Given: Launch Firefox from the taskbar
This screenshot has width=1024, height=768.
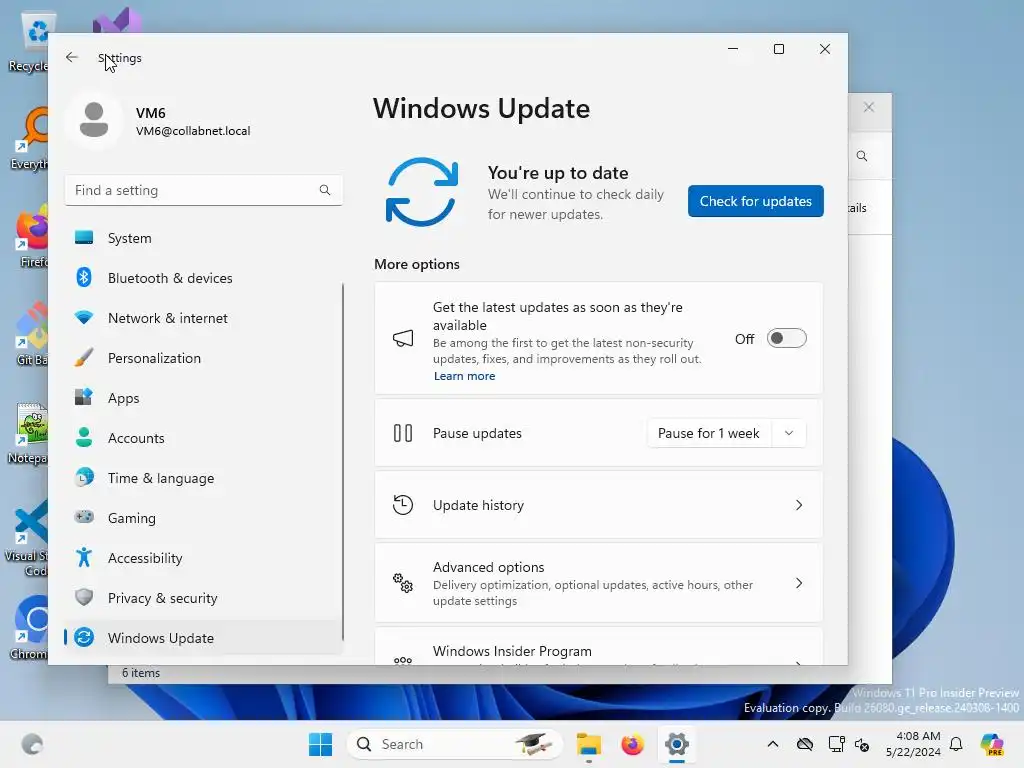Looking at the screenshot, I should 632,744.
